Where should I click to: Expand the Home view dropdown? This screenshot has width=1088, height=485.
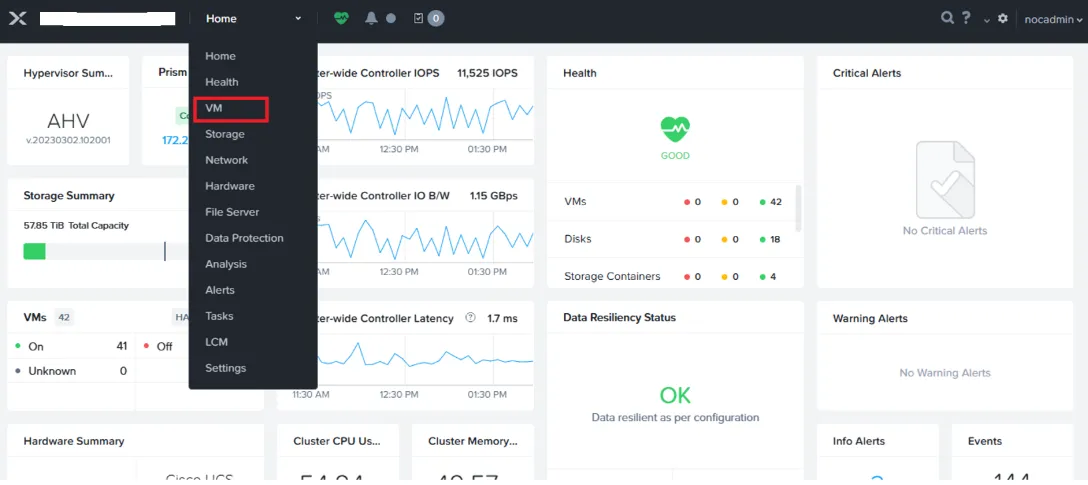[x=253, y=19]
